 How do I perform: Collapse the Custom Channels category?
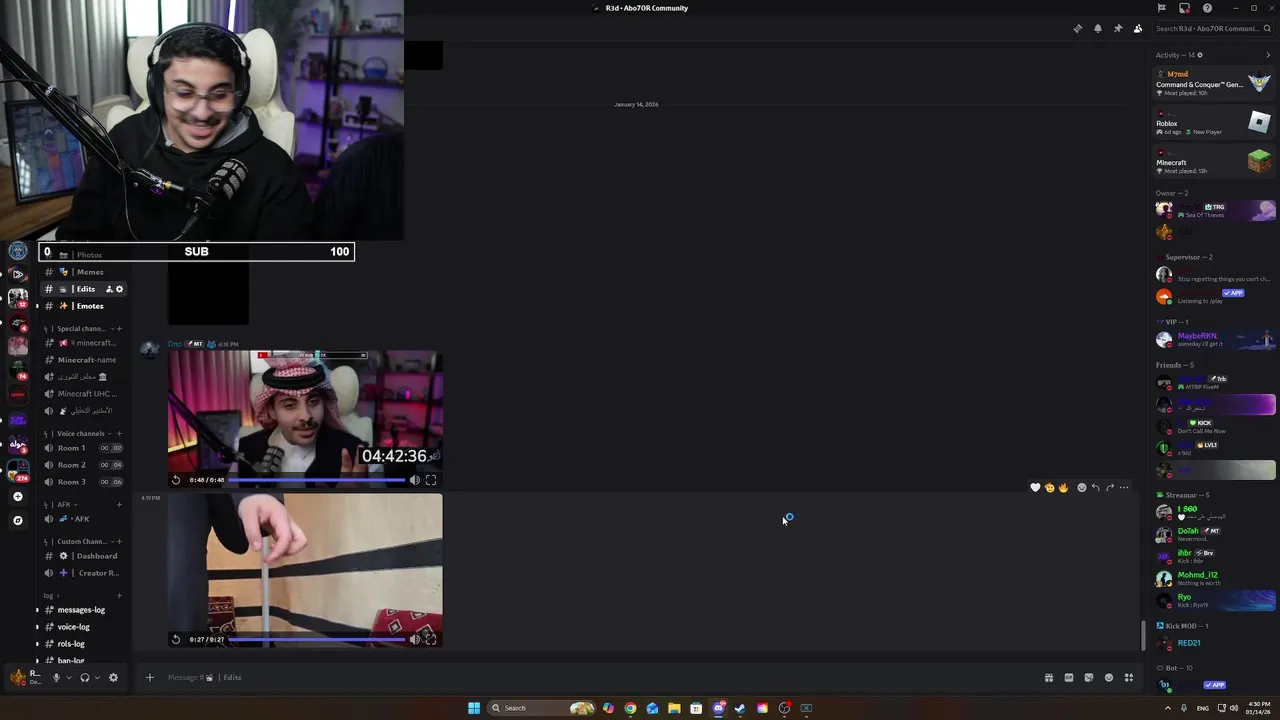click(x=78, y=541)
